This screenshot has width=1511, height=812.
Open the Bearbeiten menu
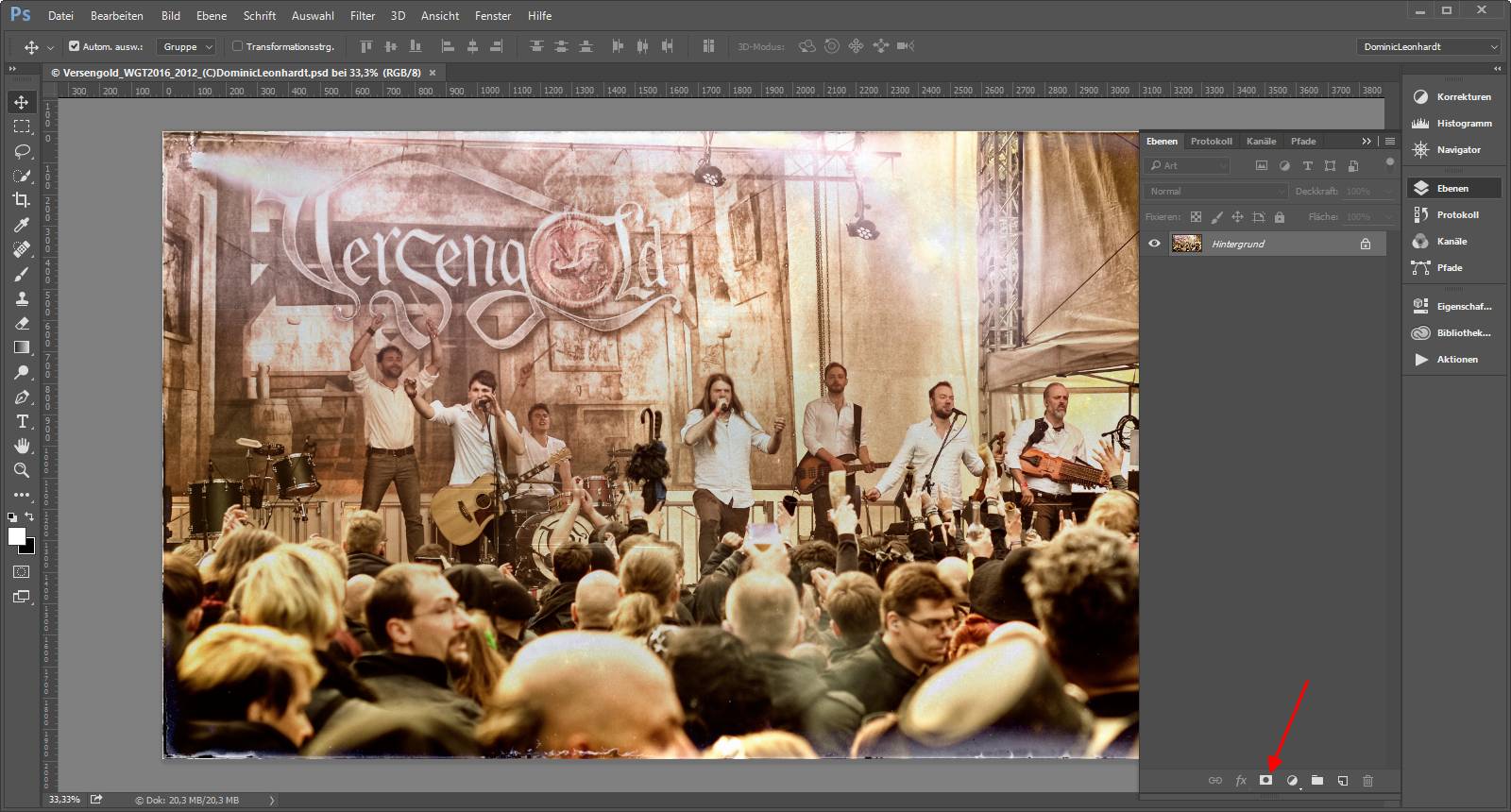pos(117,15)
